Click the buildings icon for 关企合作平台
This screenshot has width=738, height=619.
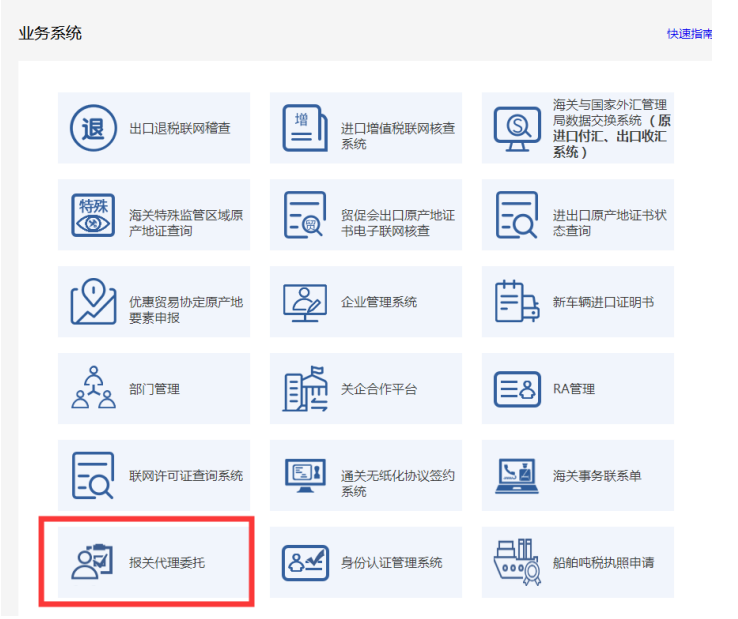(305, 388)
